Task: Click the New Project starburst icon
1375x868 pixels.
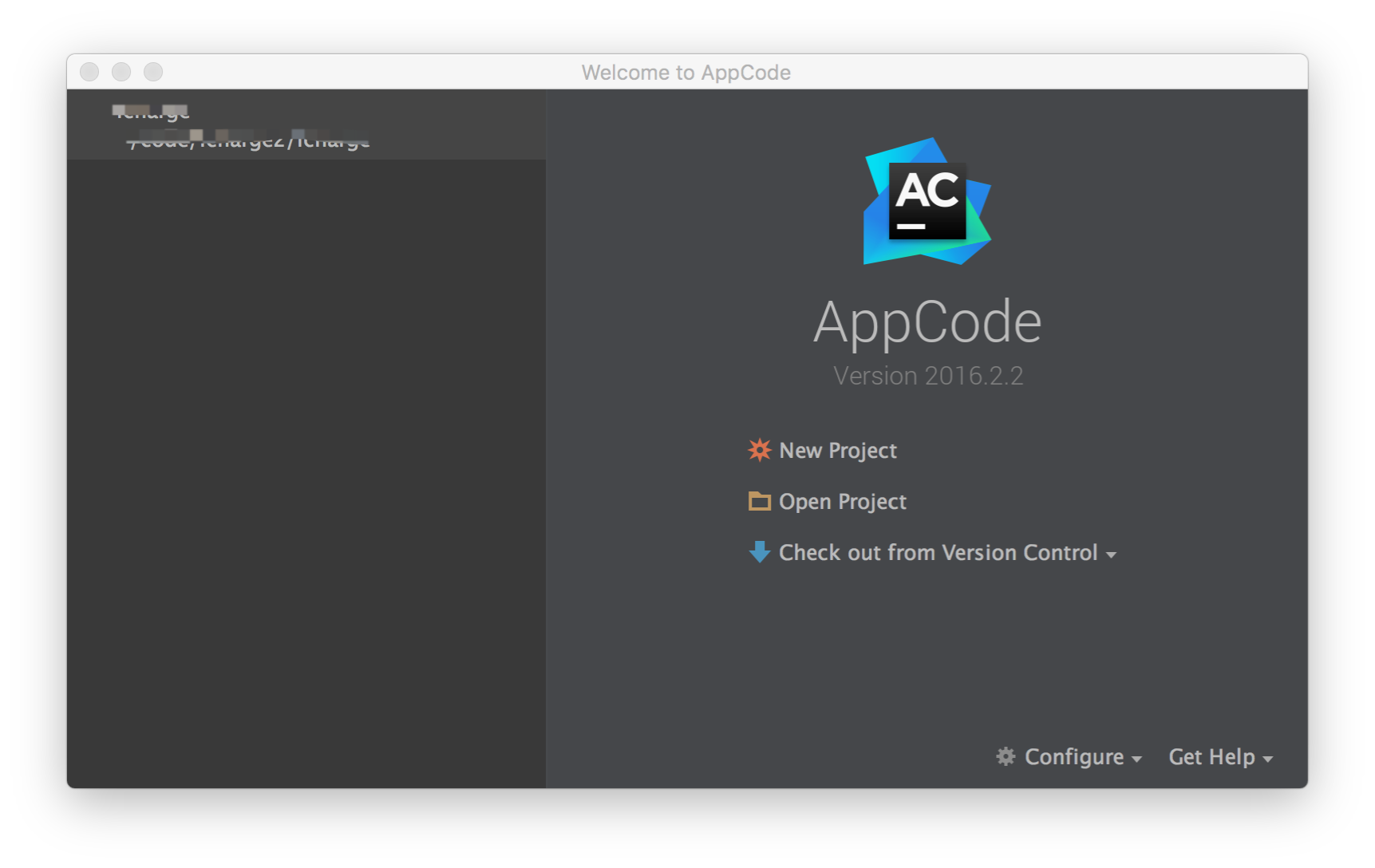Action: (759, 450)
